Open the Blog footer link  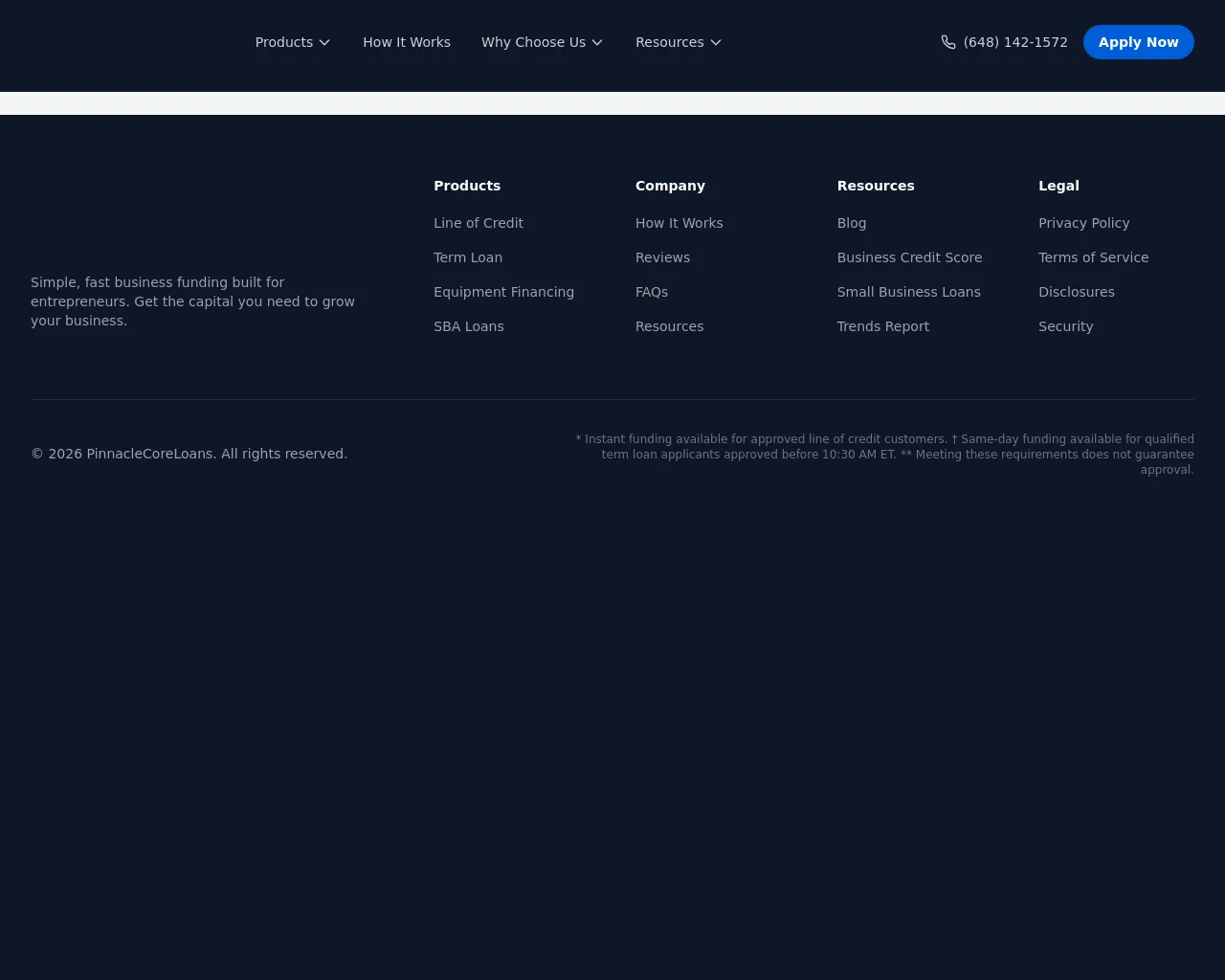[x=852, y=223]
